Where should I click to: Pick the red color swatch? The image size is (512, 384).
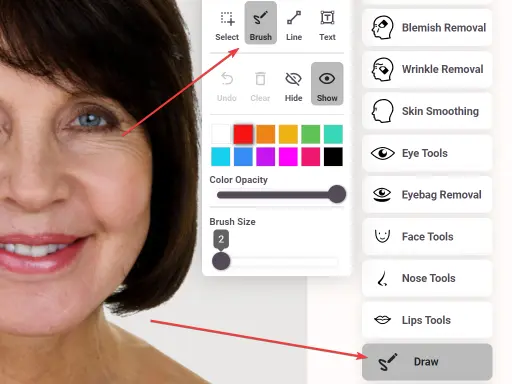coord(243,134)
